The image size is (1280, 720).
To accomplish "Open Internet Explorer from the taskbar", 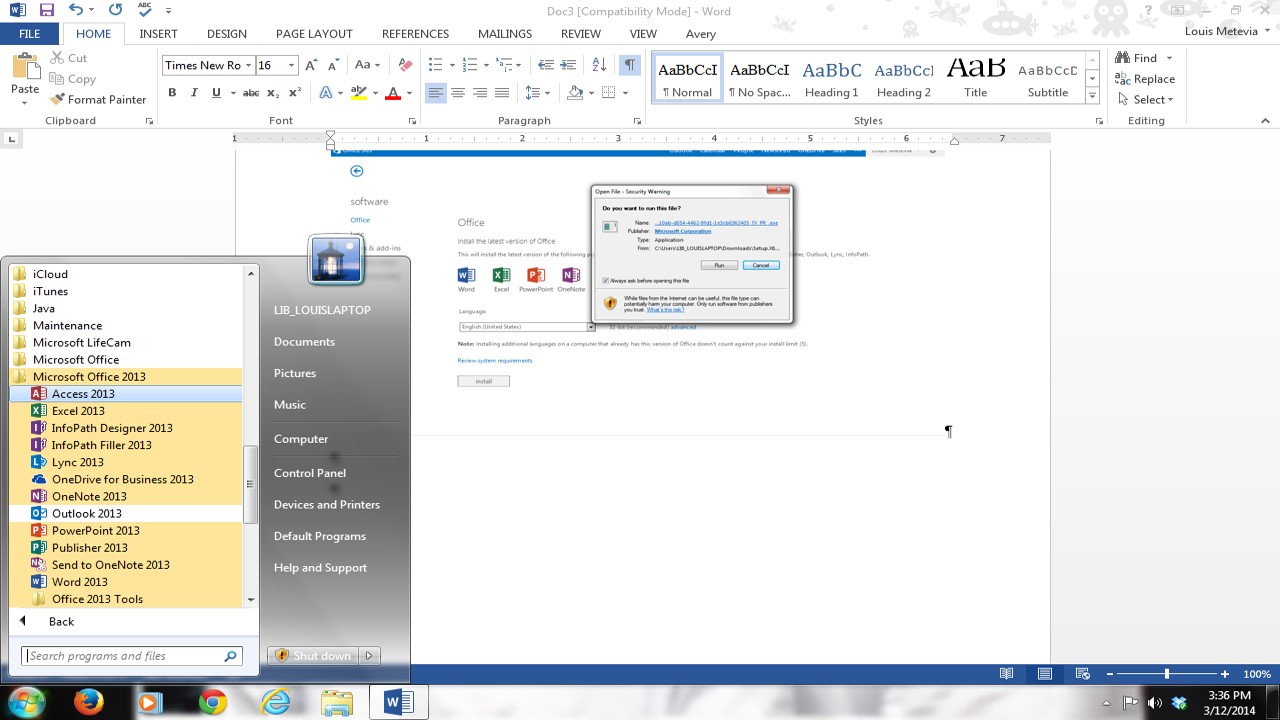I will coord(275,703).
